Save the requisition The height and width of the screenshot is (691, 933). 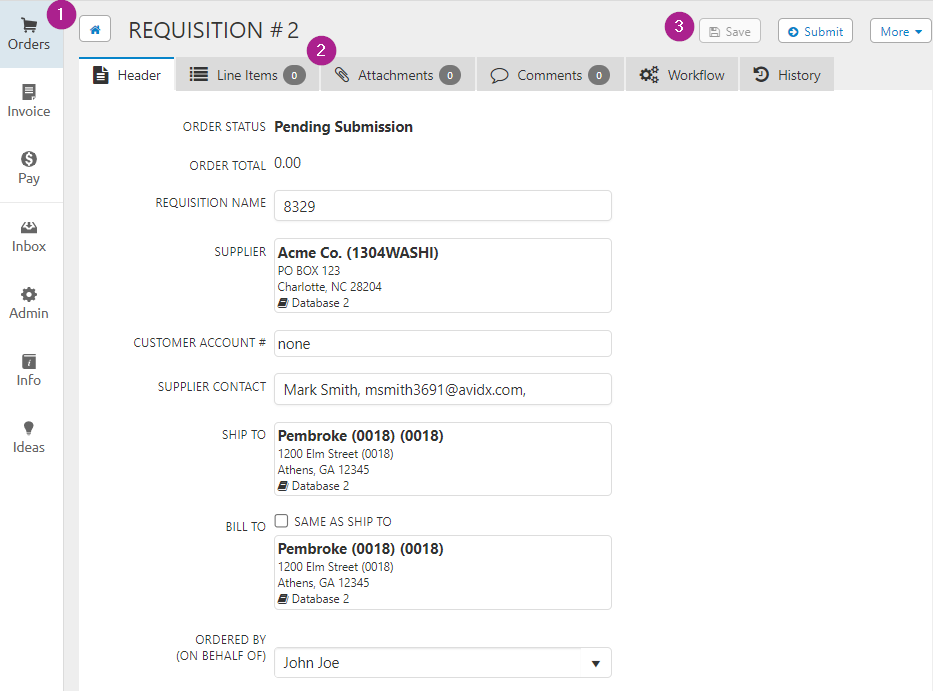click(729, 31)
